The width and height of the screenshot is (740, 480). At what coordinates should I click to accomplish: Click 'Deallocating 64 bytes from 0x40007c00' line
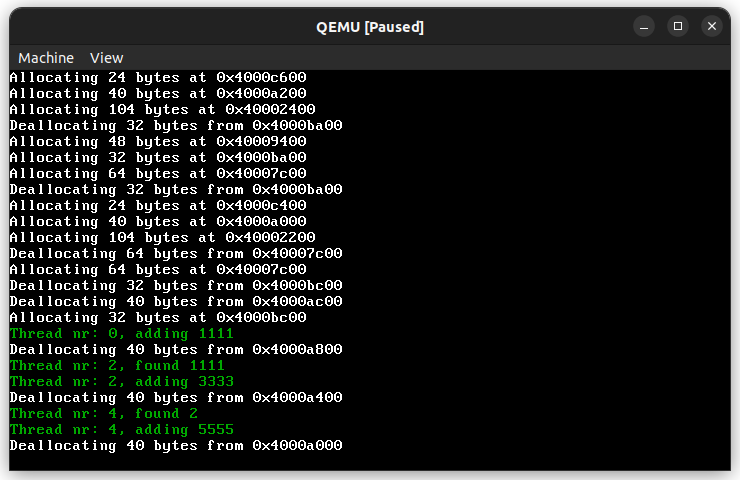coord(176,254)
